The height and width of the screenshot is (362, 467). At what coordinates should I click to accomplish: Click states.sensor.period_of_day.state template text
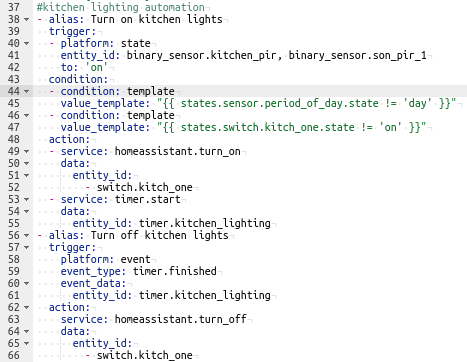point(279,103)
